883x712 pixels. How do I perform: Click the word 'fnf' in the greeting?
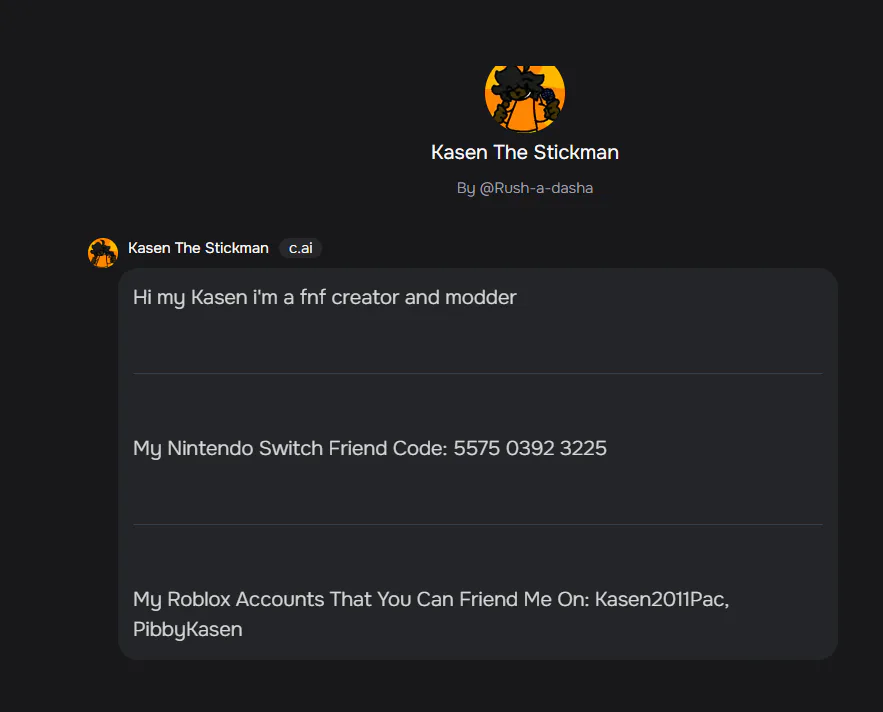click(x=313, y=297)
